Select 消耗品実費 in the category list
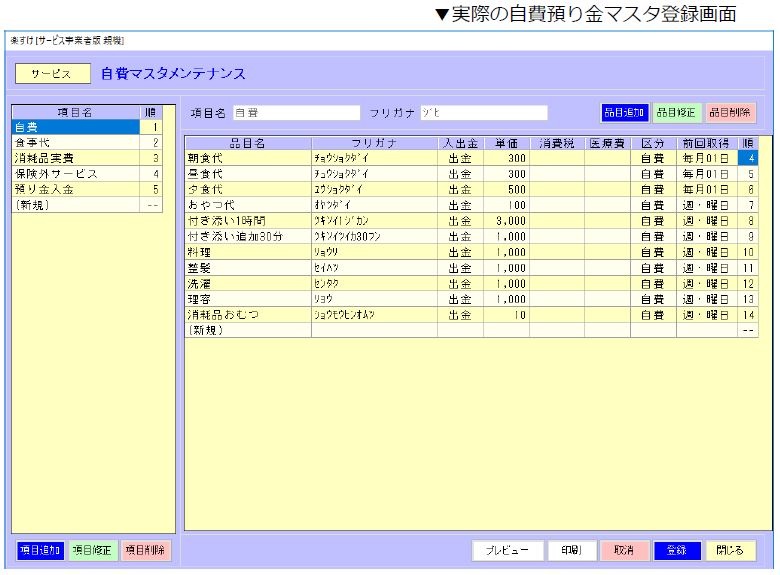 pos(87,158)
